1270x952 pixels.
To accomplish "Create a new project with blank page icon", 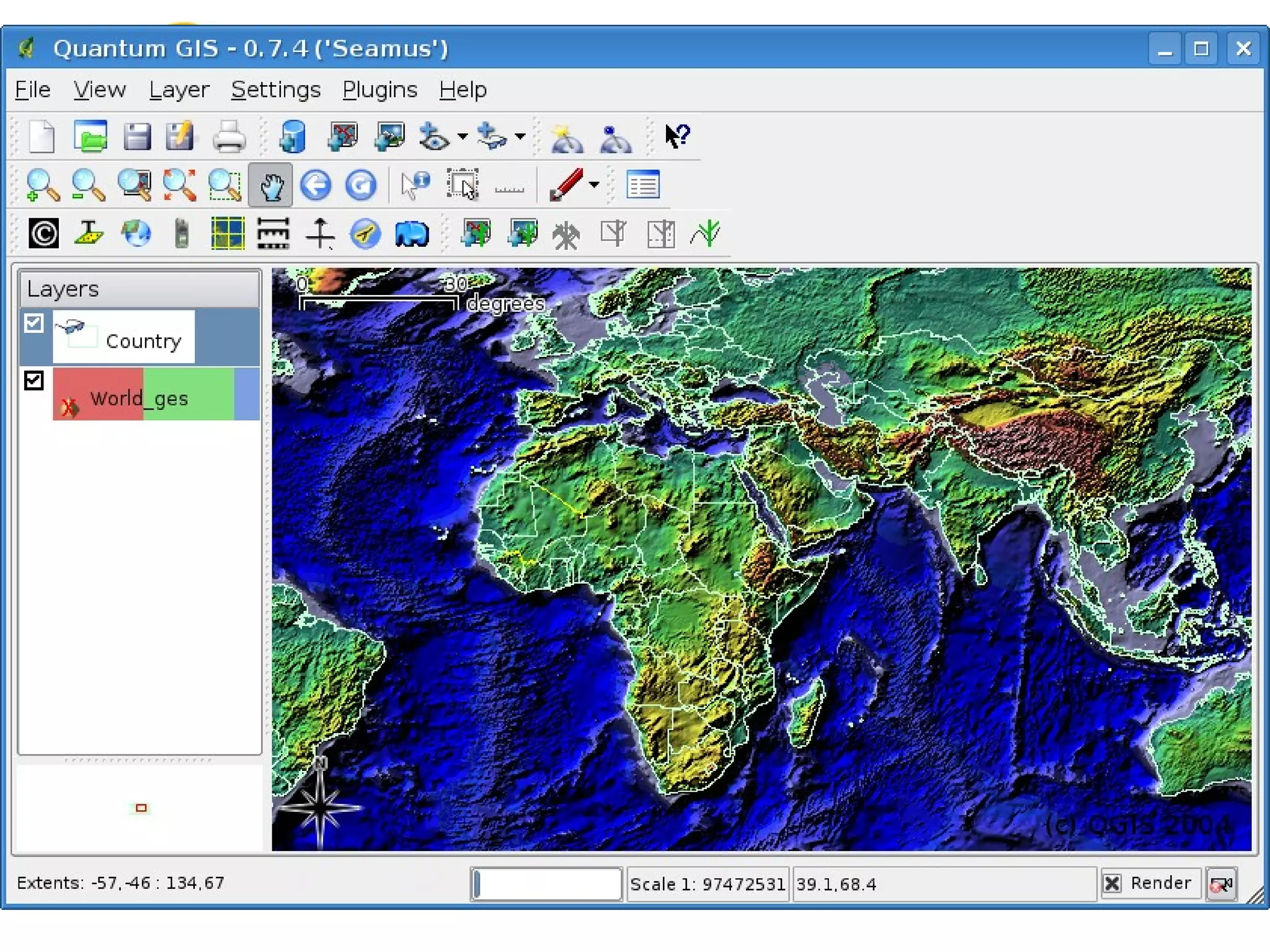I will coord(42,136).
